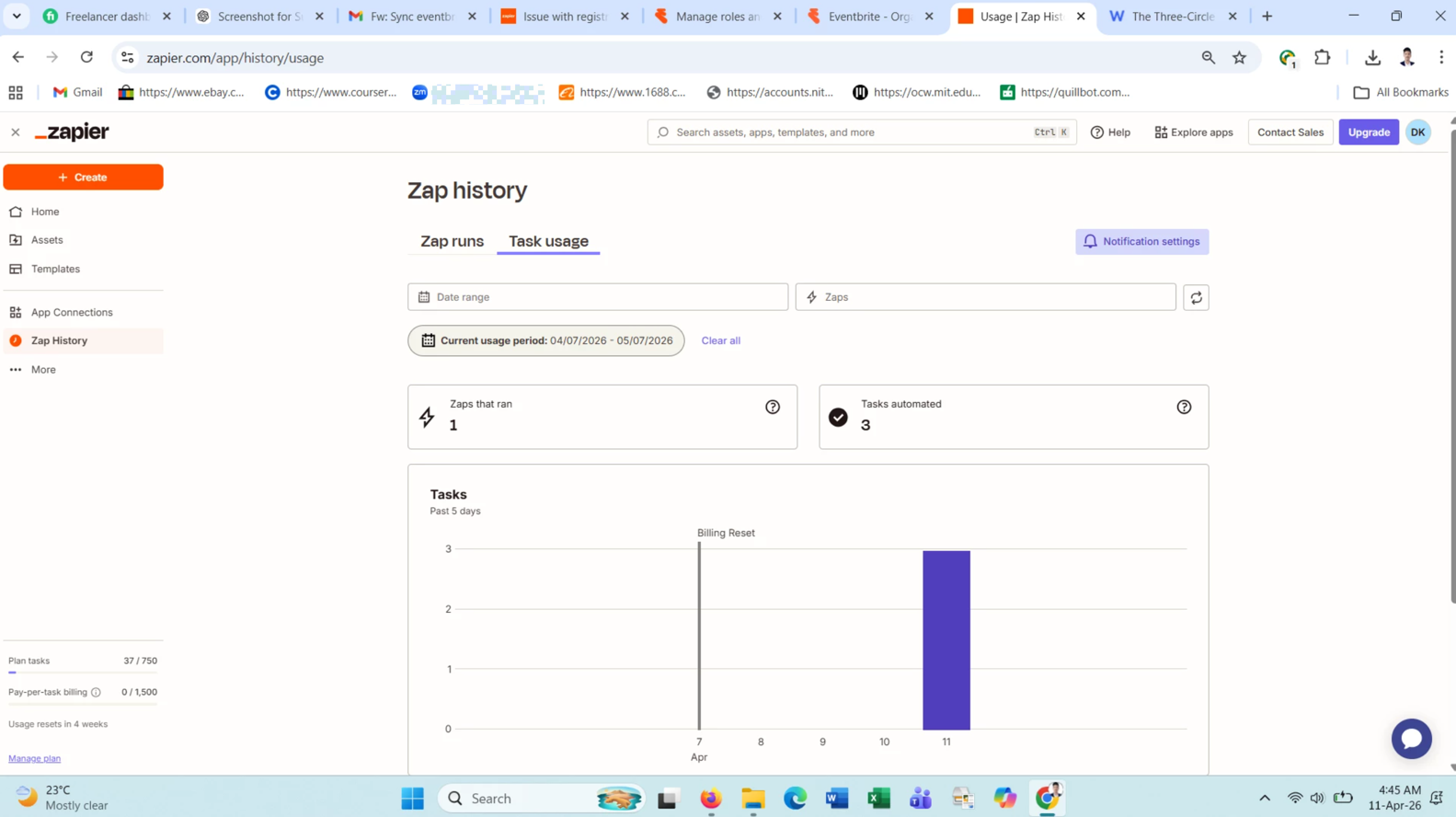Viewport: 1456px width, 817px height.
Task: Switch to the Zap runs tab
Action: [452, 241]
